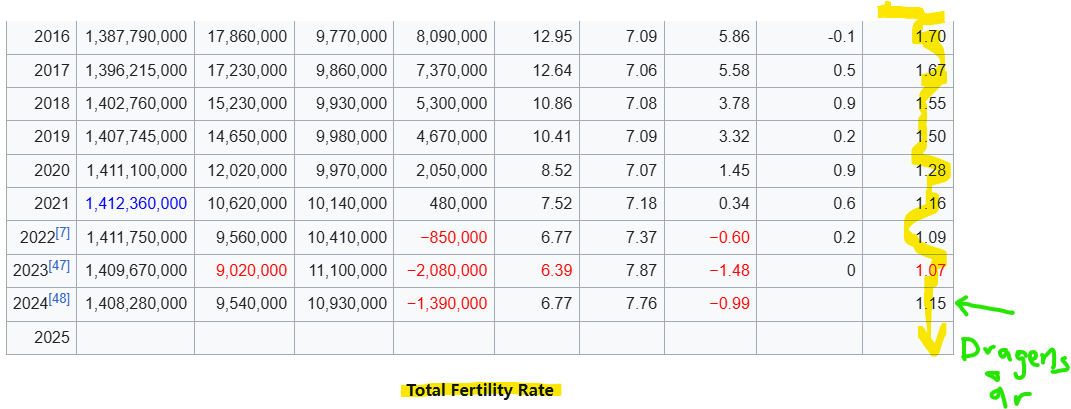Select the −850,000 natural change cell

(452, 237)
